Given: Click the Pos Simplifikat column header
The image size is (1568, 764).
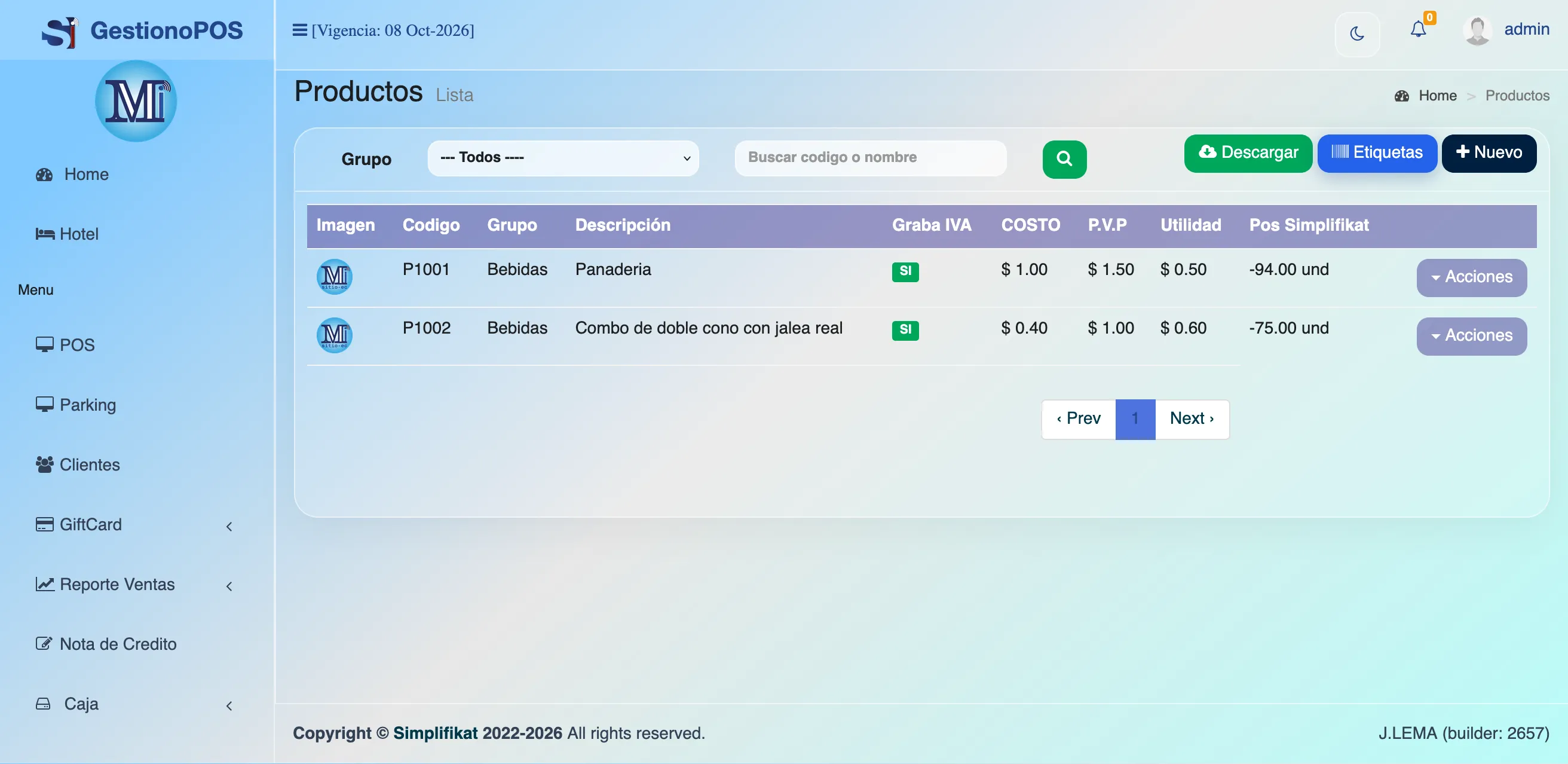Looking at the screenshot, I should [x=1309, y=226].
